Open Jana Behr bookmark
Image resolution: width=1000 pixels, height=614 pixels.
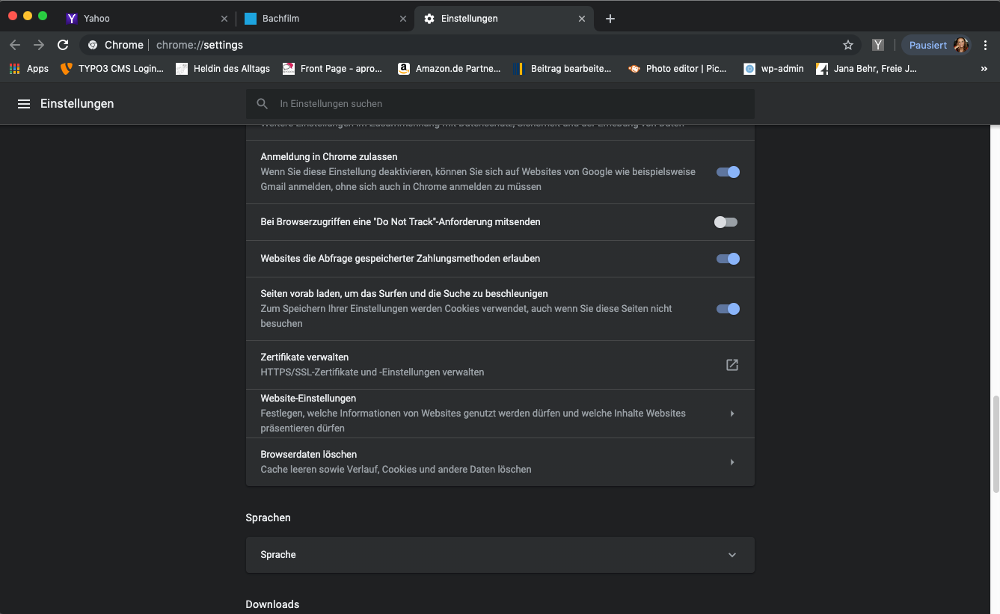click(x=867, y=68)
